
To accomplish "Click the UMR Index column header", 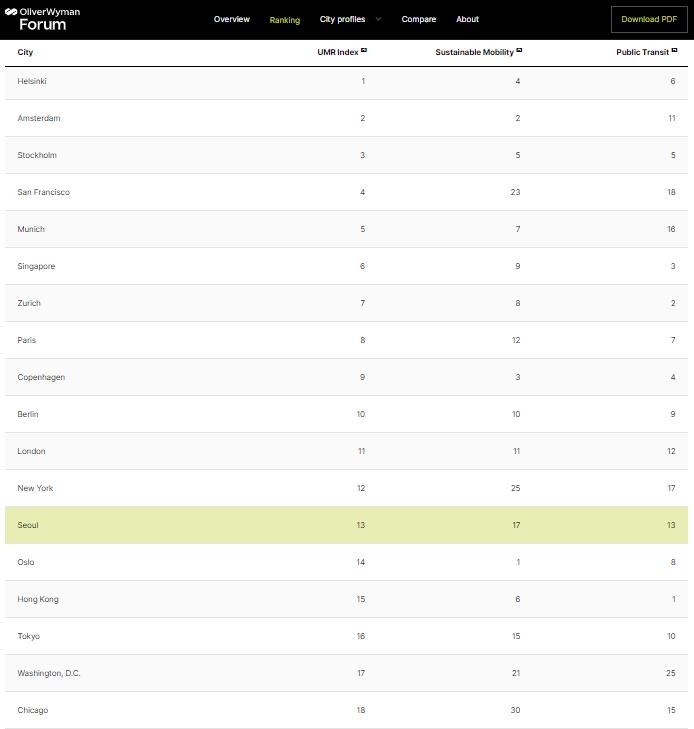I will pos(338,52).
